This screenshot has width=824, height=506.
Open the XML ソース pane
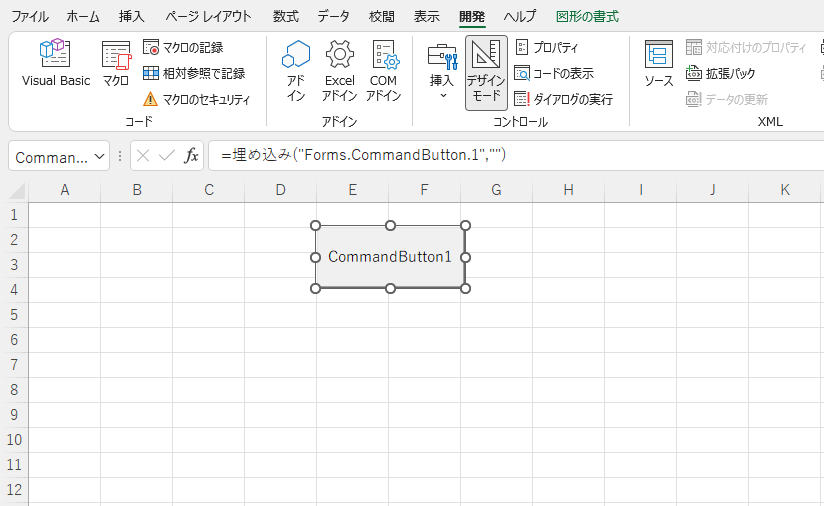659,64
